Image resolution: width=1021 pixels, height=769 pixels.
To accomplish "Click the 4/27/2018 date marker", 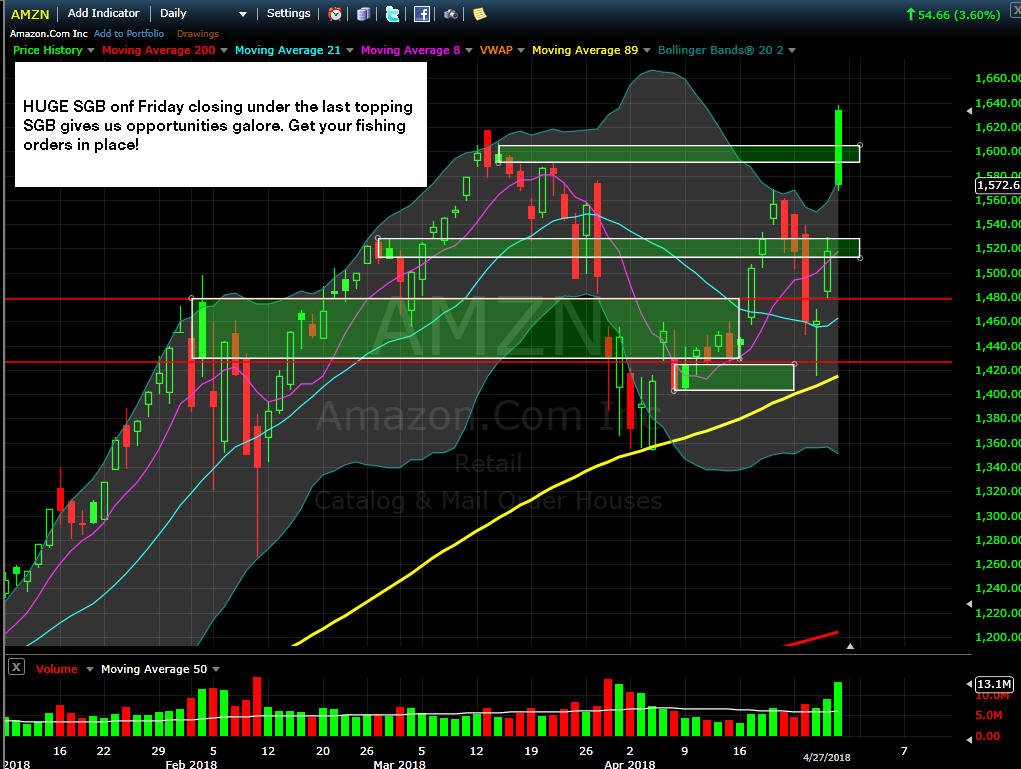I will coord(826,757).
